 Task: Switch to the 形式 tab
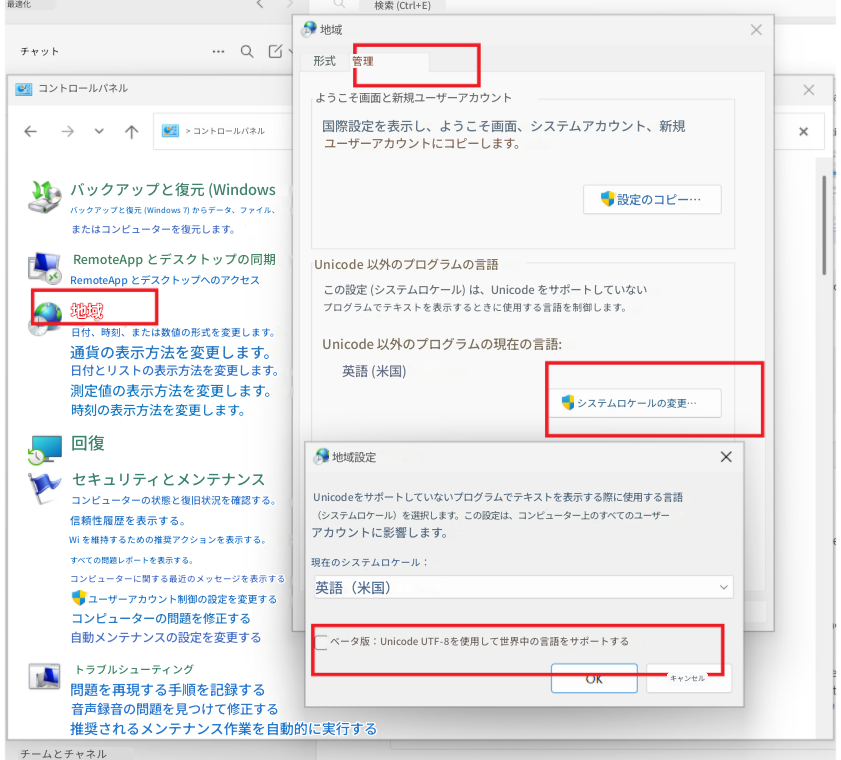tap(324, 61)
